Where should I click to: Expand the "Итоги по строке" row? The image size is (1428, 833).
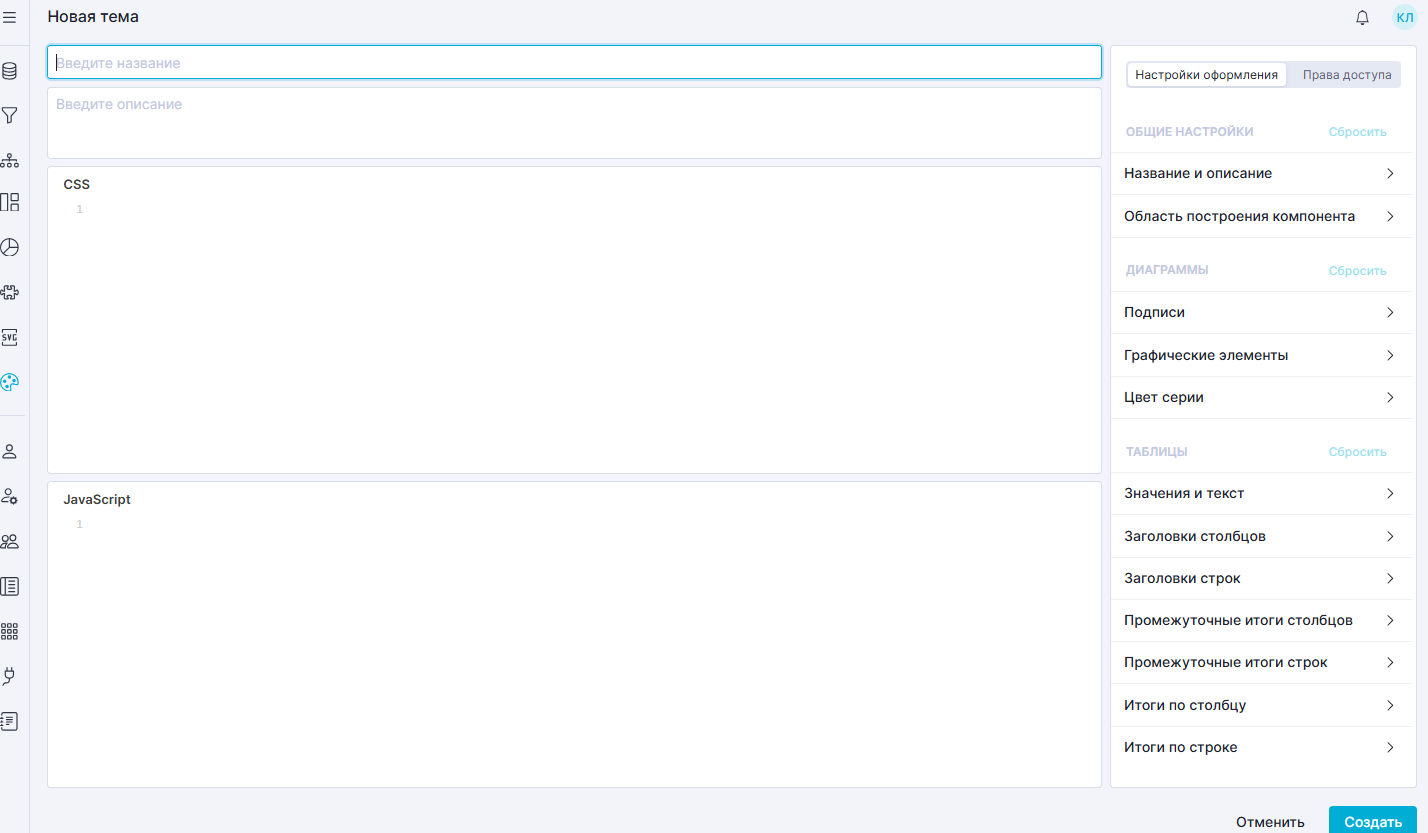(1259, 748)
